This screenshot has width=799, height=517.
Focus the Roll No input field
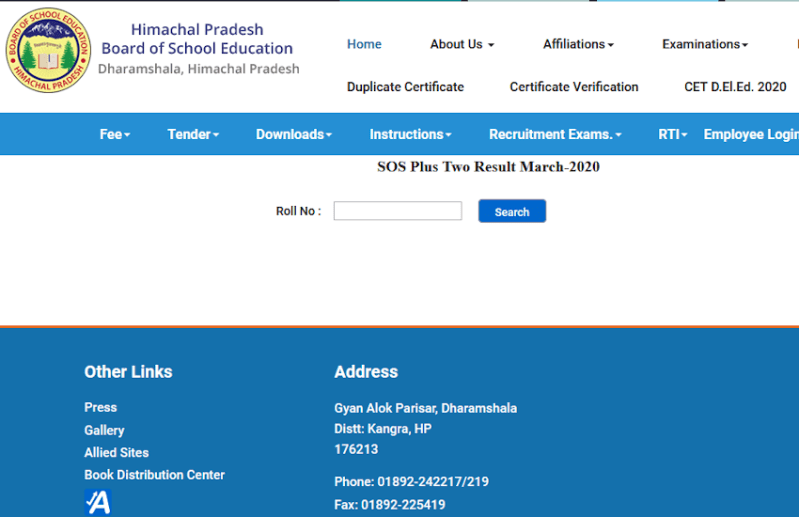pyautogui.click(x=397, y=211)
